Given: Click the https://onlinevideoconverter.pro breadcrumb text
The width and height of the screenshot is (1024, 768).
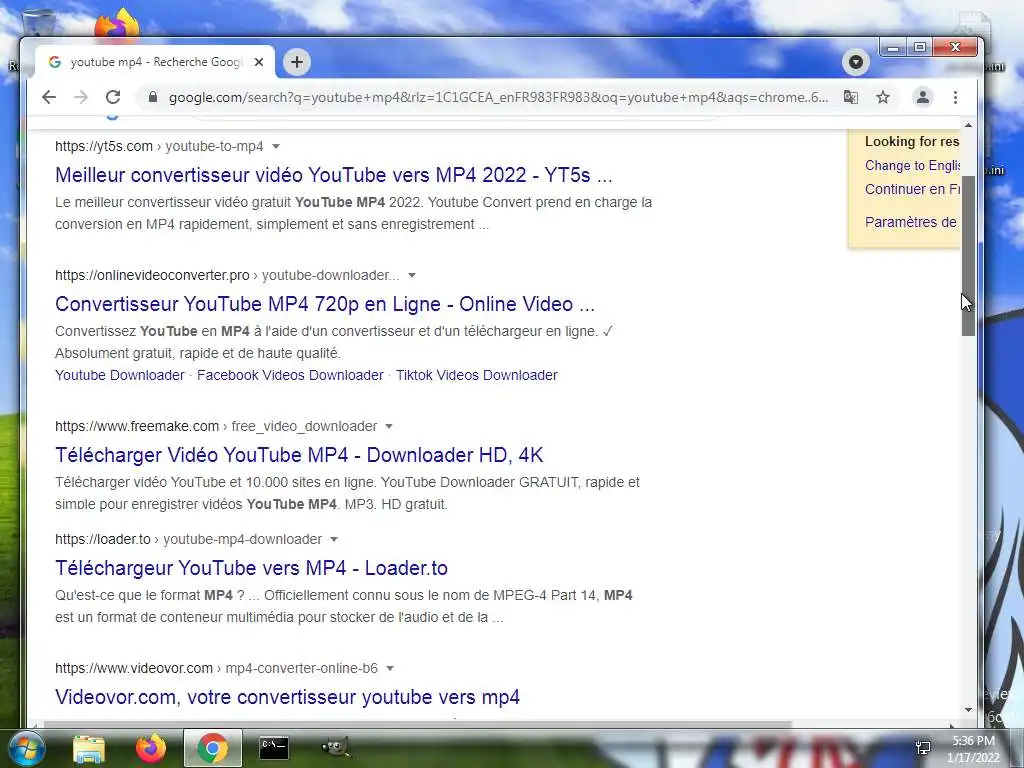Looking at the screenshot, I should 152,276.
